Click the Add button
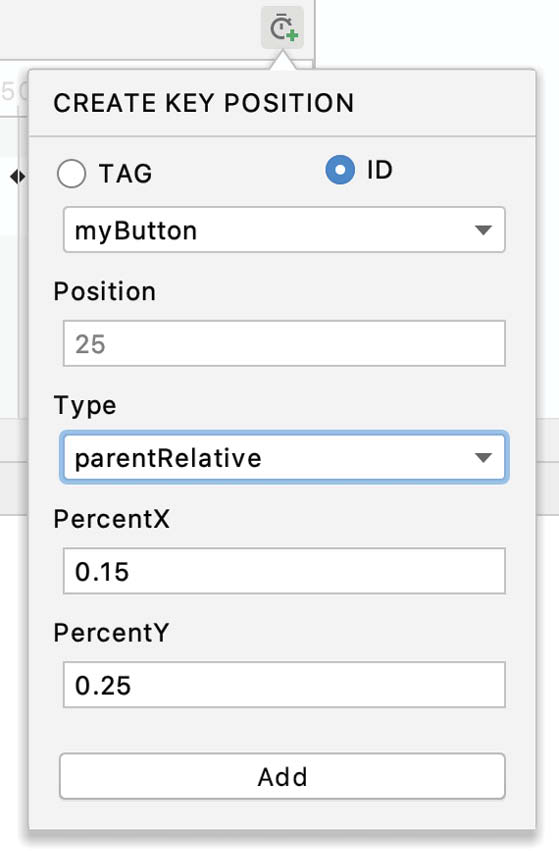Screen dimensions: 559x851 point(282,776)
